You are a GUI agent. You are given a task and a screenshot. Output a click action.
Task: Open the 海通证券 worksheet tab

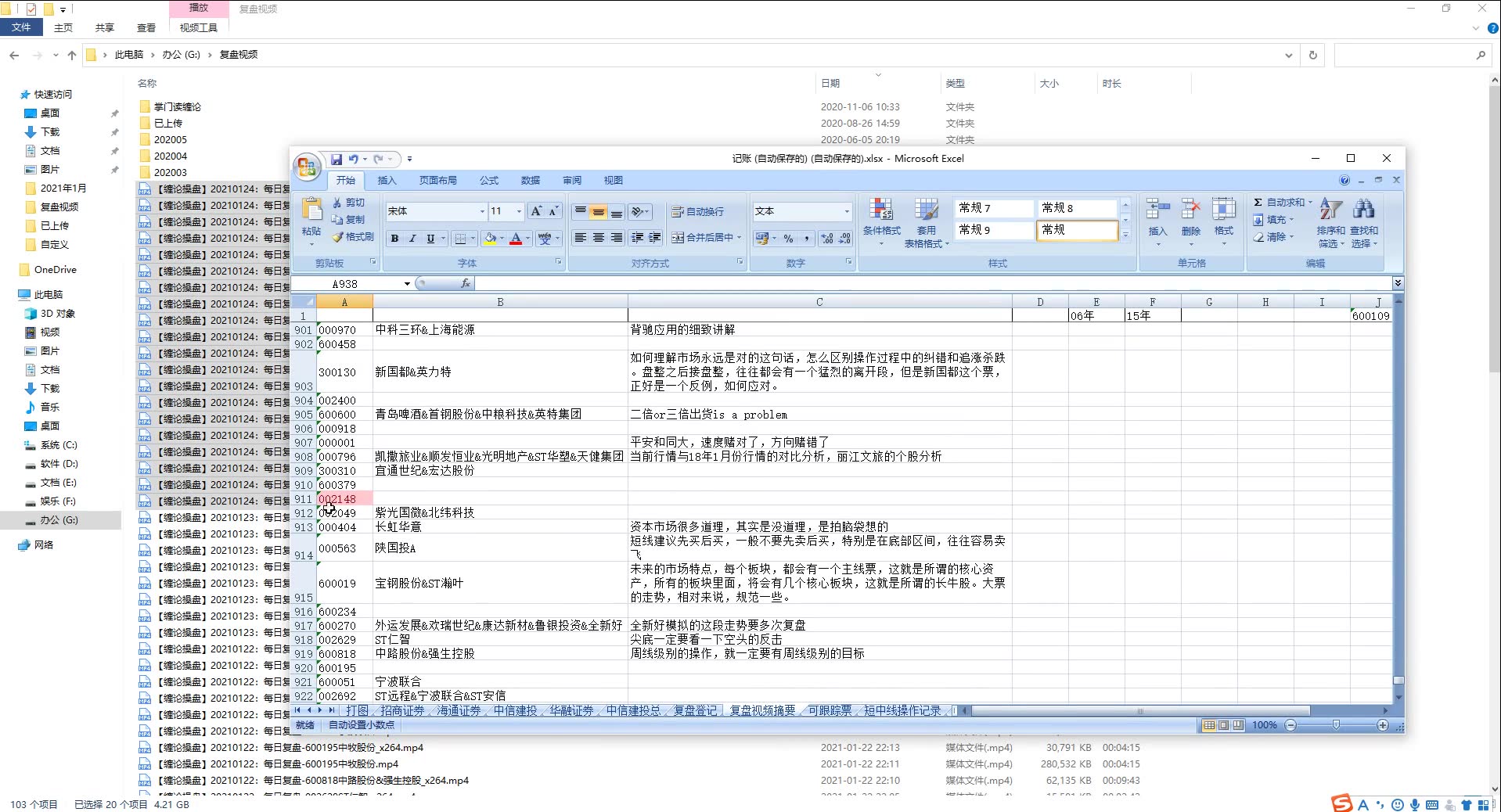pyautogui.click(x=459, y=710)
